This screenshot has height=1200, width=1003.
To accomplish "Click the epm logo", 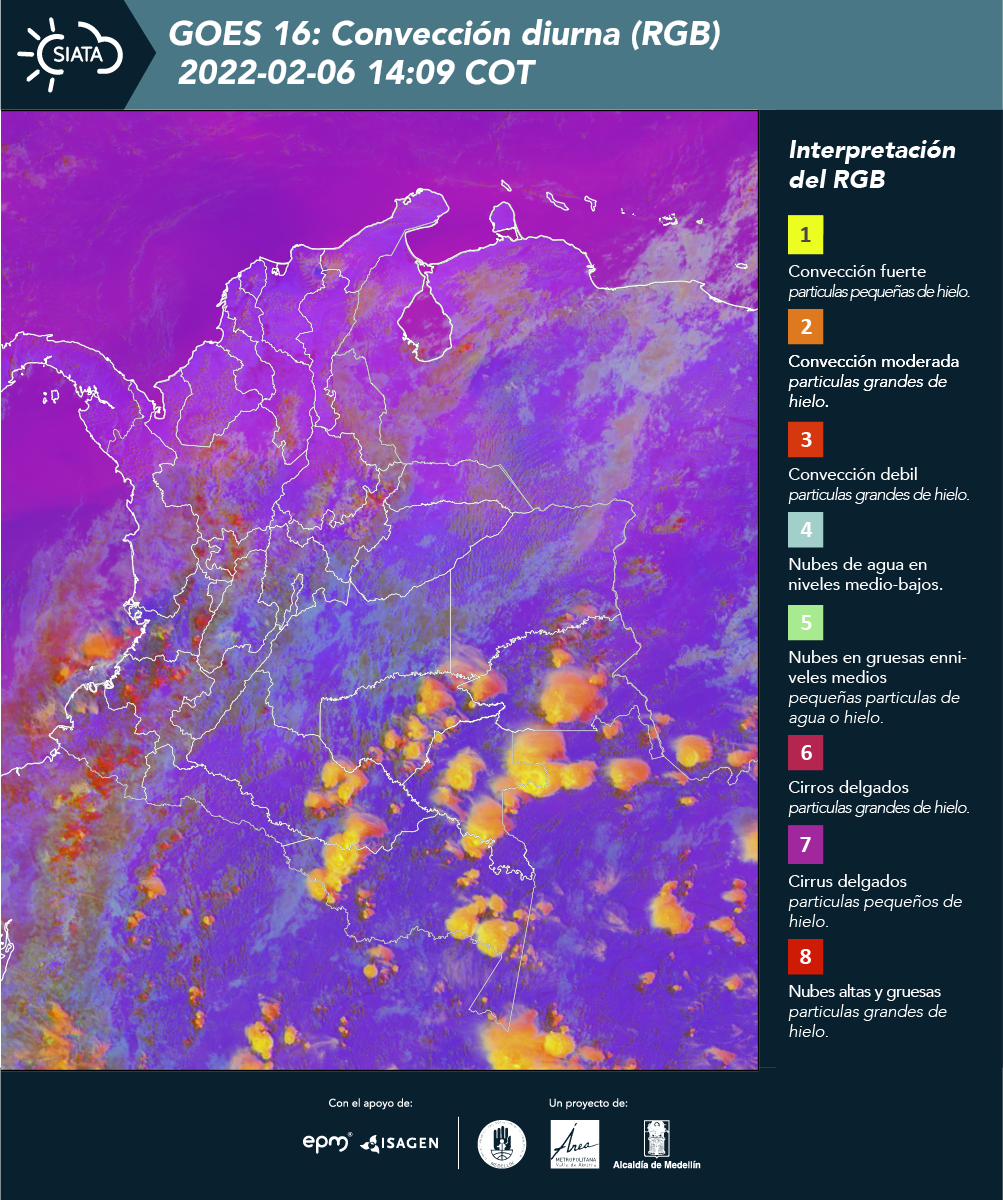I will [x=327, y=1142].
